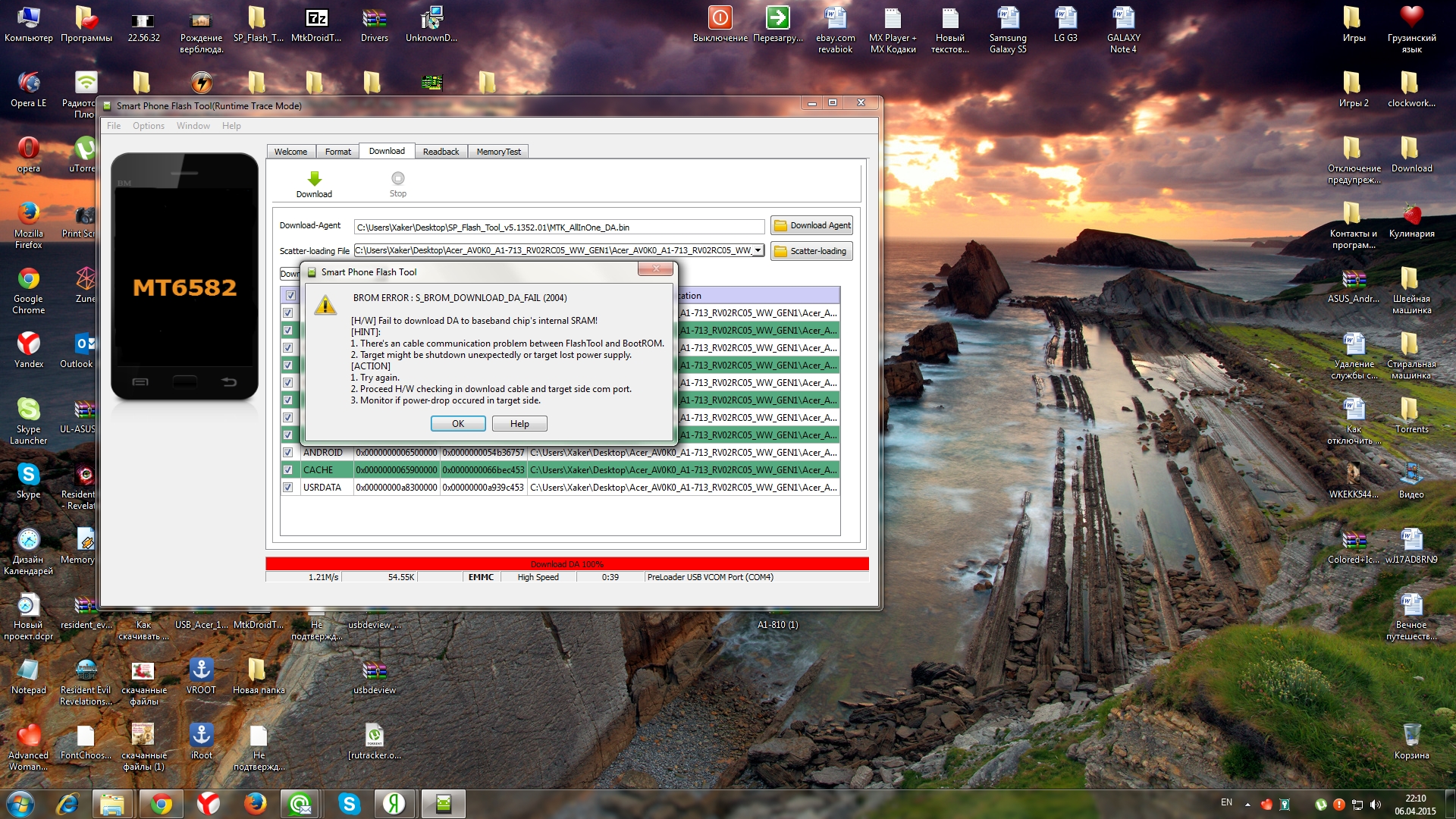
Task: Click the Windows Start button
Action: point(20,803)
